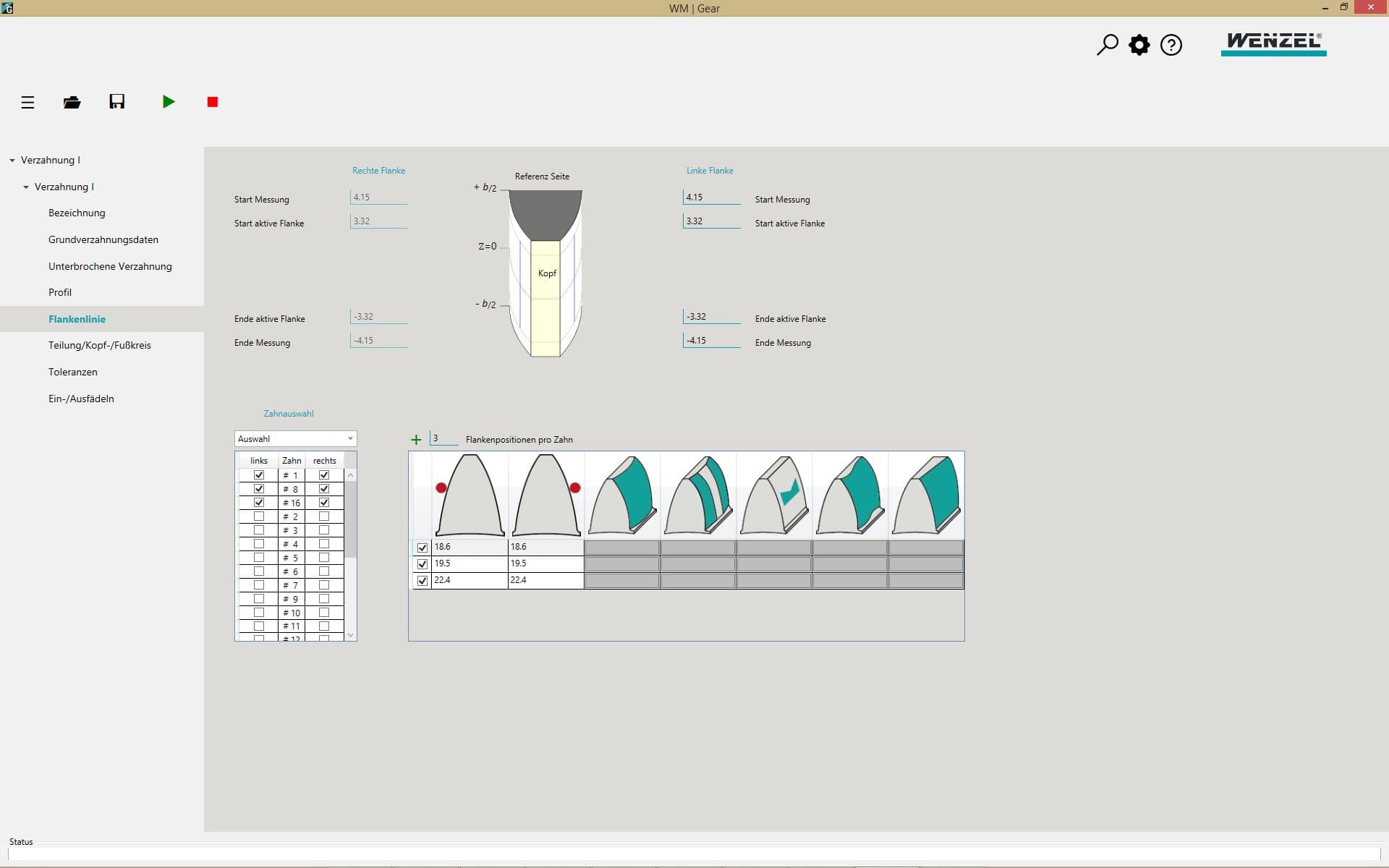Click Linke Flanke Start Messung field

711,197
